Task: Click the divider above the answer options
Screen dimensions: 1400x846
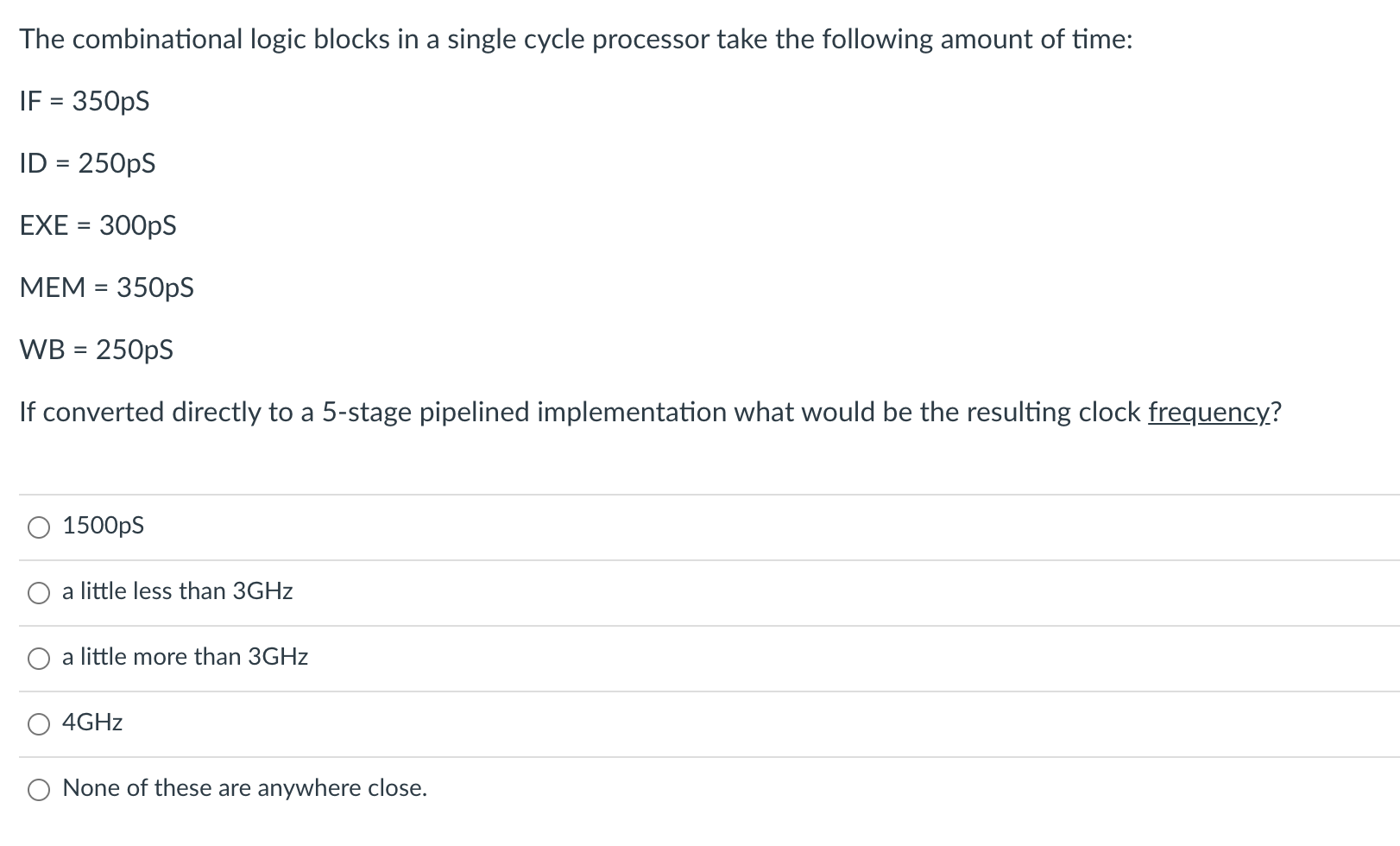Action: pos(699,494)
